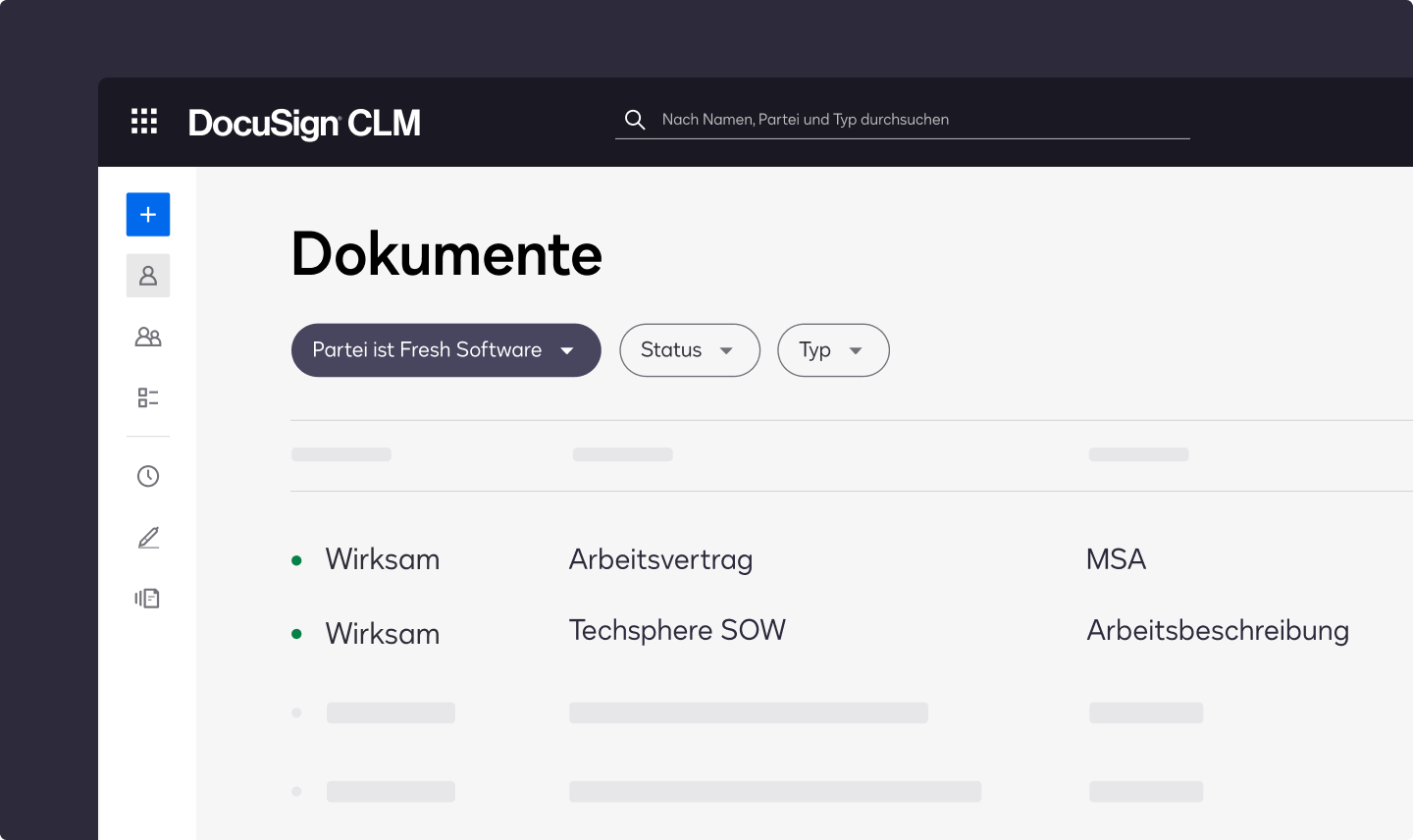Click the blue plus create button
This screenshot has height=840, width=1413.
pos(148,215)
